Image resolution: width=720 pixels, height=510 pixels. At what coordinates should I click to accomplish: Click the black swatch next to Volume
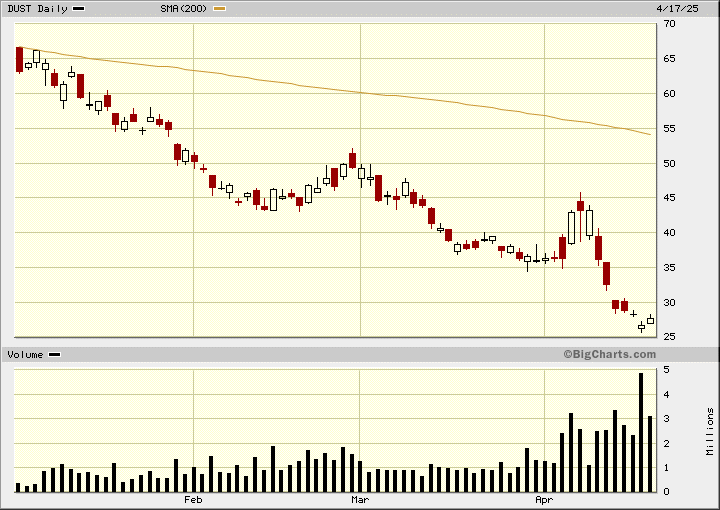click(54, 355)
